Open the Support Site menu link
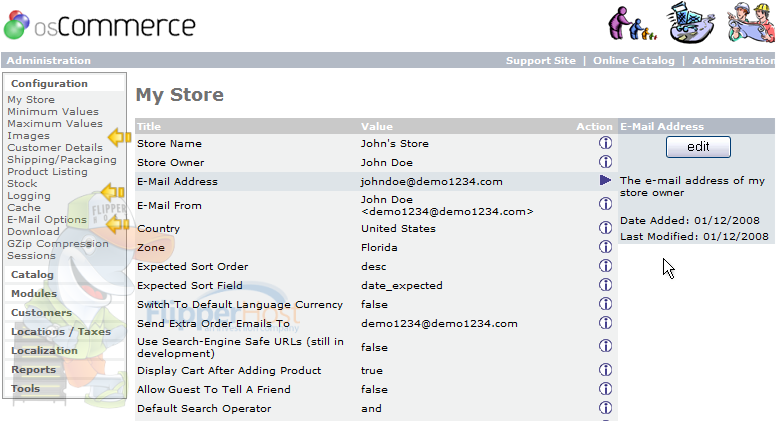This screenshot has height=422, width=776. click(x=540, y=60)
